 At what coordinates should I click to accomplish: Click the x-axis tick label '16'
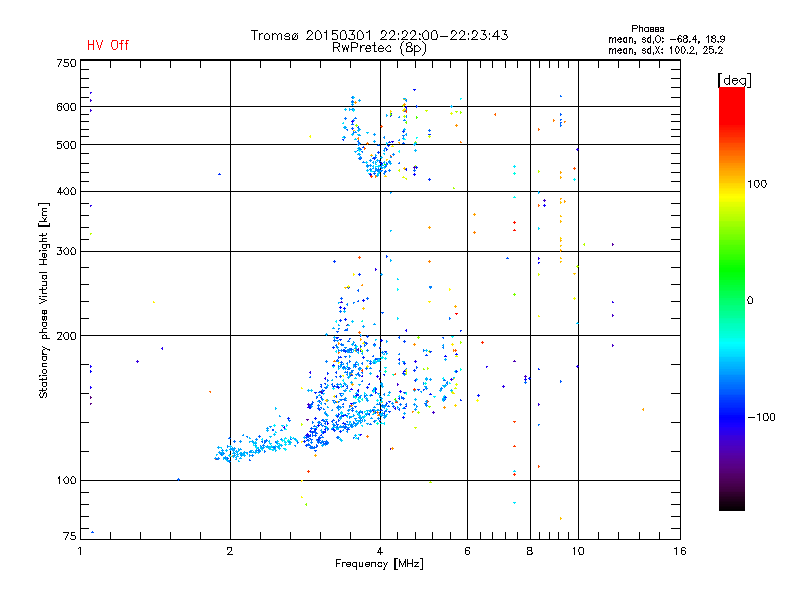(x=680, y=551)
